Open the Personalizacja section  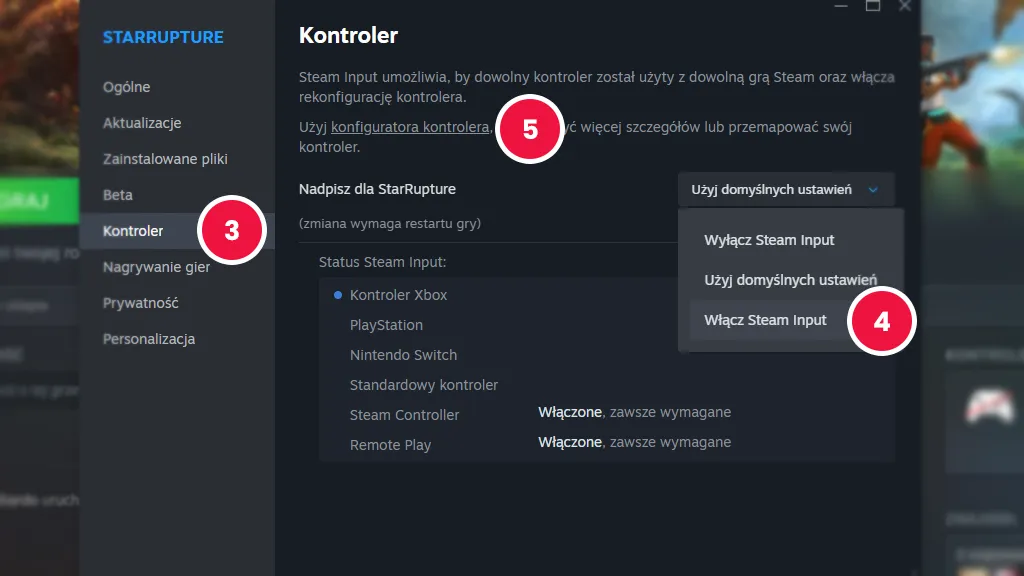coord(148,339)
